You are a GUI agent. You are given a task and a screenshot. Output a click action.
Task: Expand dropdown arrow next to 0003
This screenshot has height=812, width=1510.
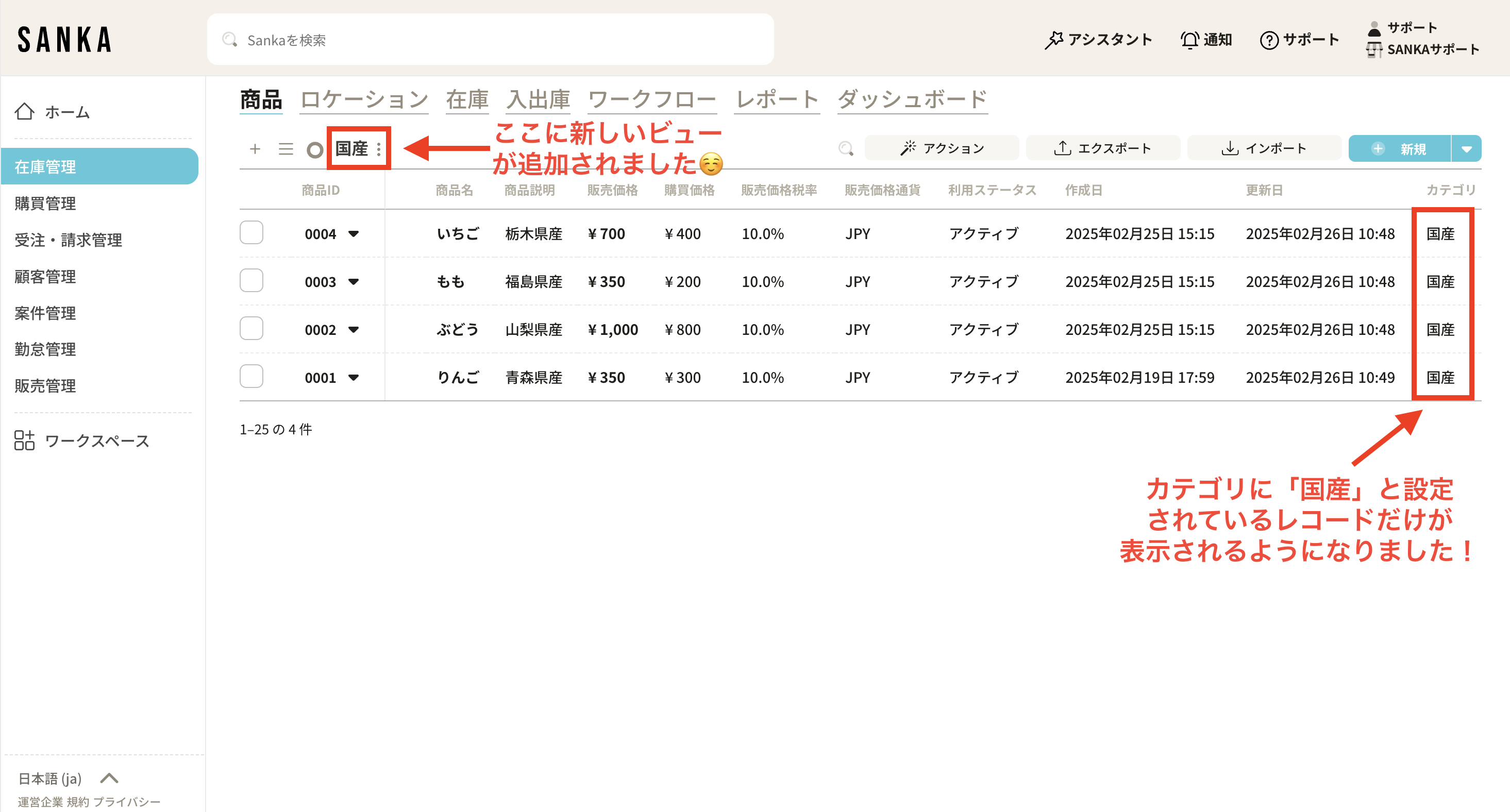354,282
